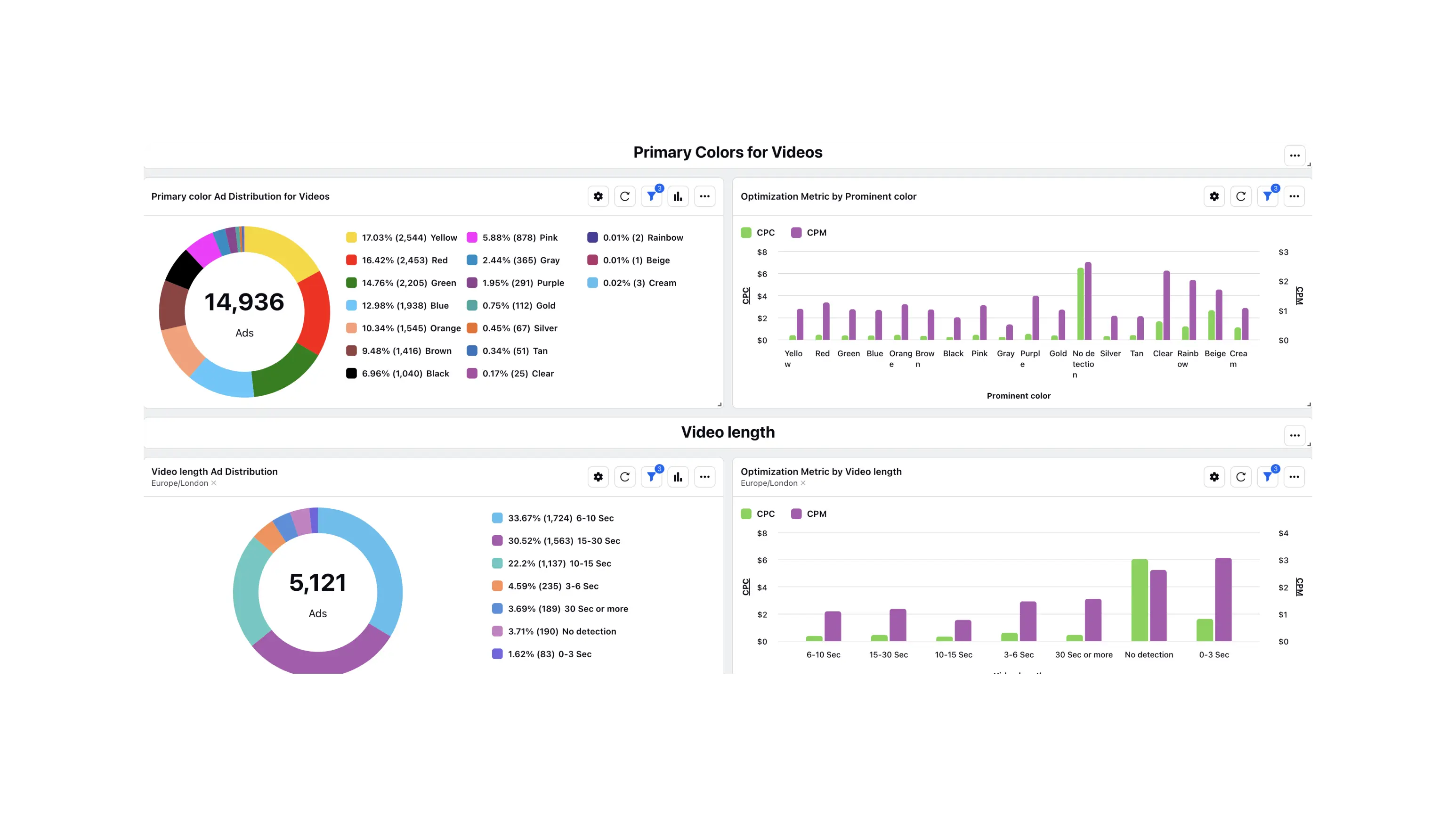Open filter on Optimization Metric by Prominent color widget

coord(1268,196)
